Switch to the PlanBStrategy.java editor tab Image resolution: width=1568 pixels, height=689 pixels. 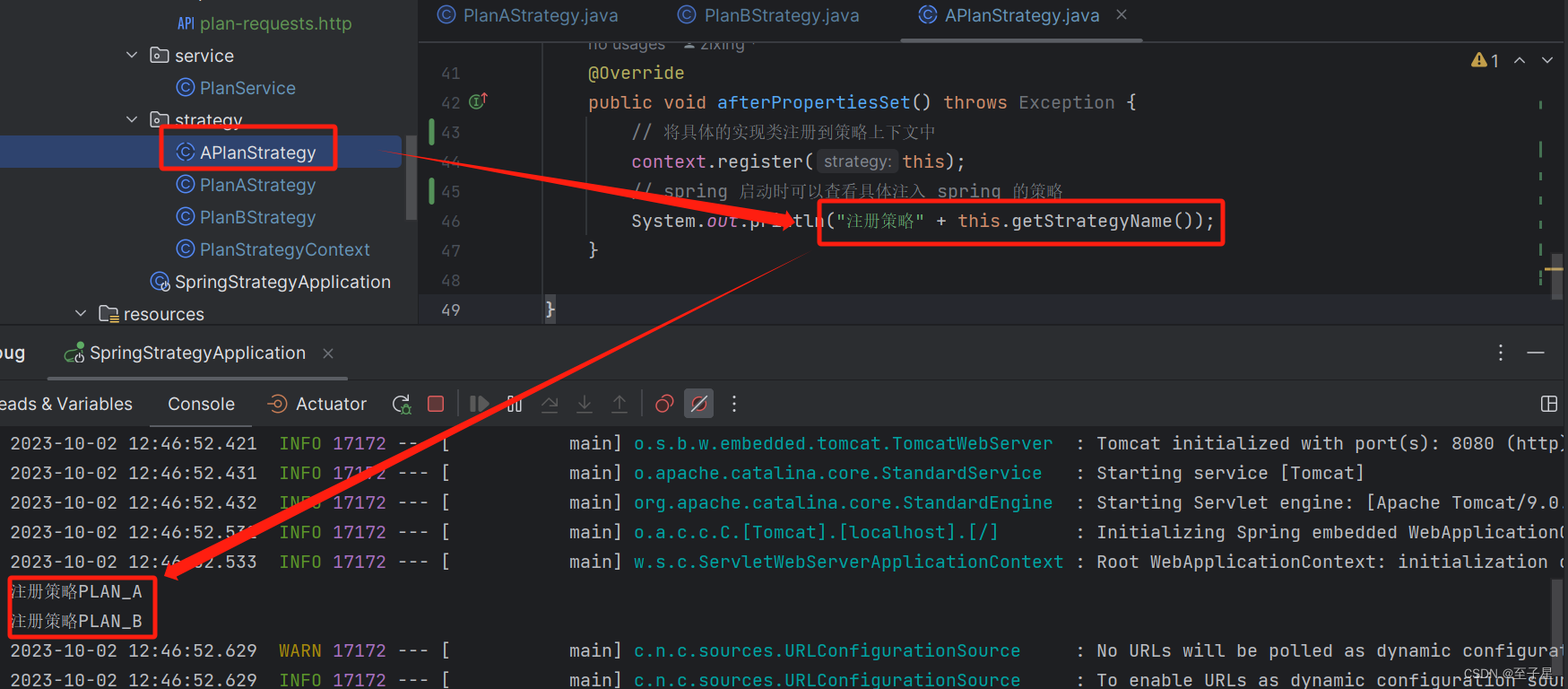(769, 15)
